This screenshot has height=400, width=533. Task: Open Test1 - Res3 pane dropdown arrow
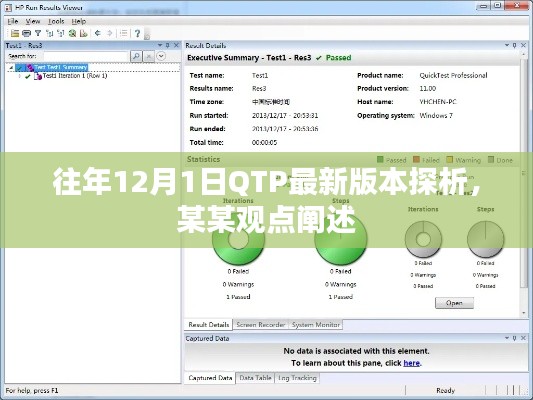[x=160, y=45]
